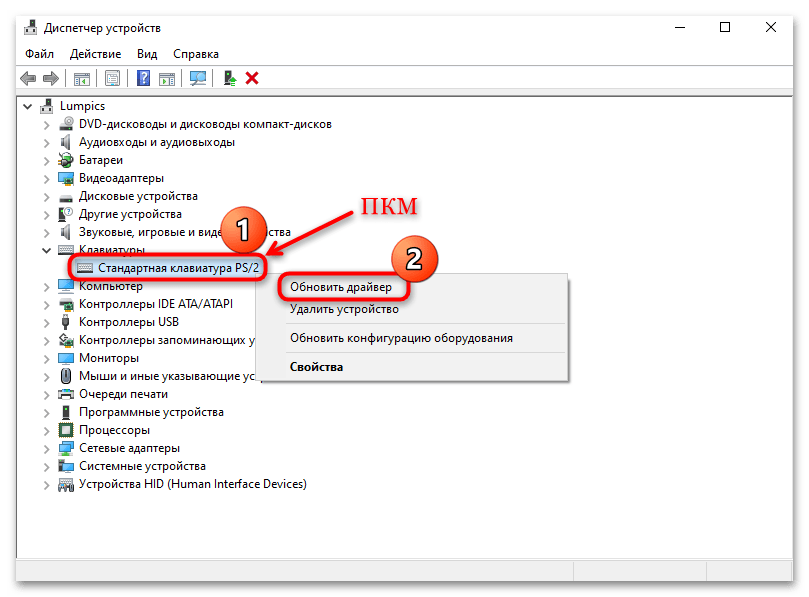The image size is (809, 597).
Task: Click Свойства in the context menu
Action: pyautogui.click(x=316, y=367)
